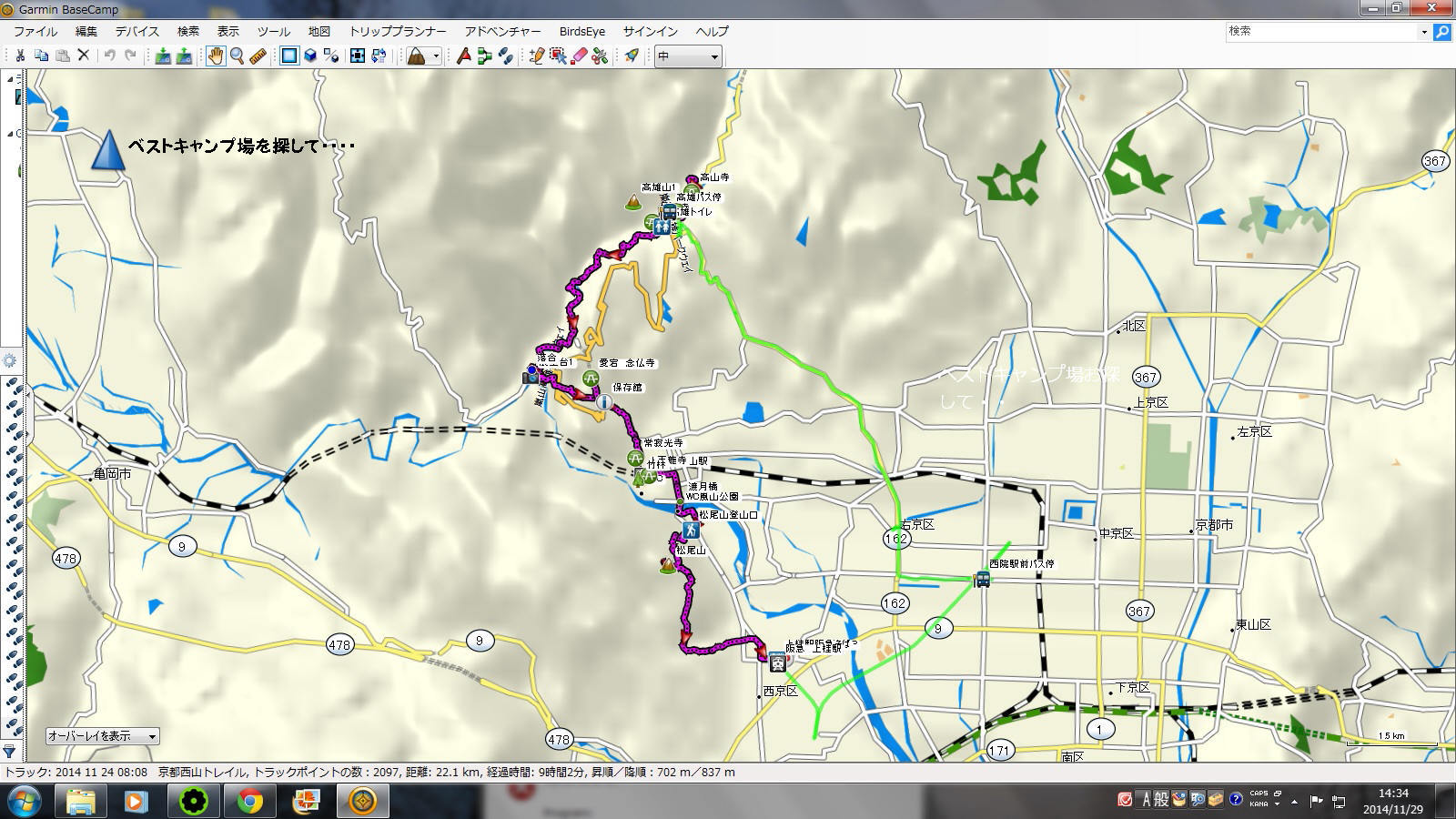
Task: Click the 亀岡市 city label
Action: 113,474
